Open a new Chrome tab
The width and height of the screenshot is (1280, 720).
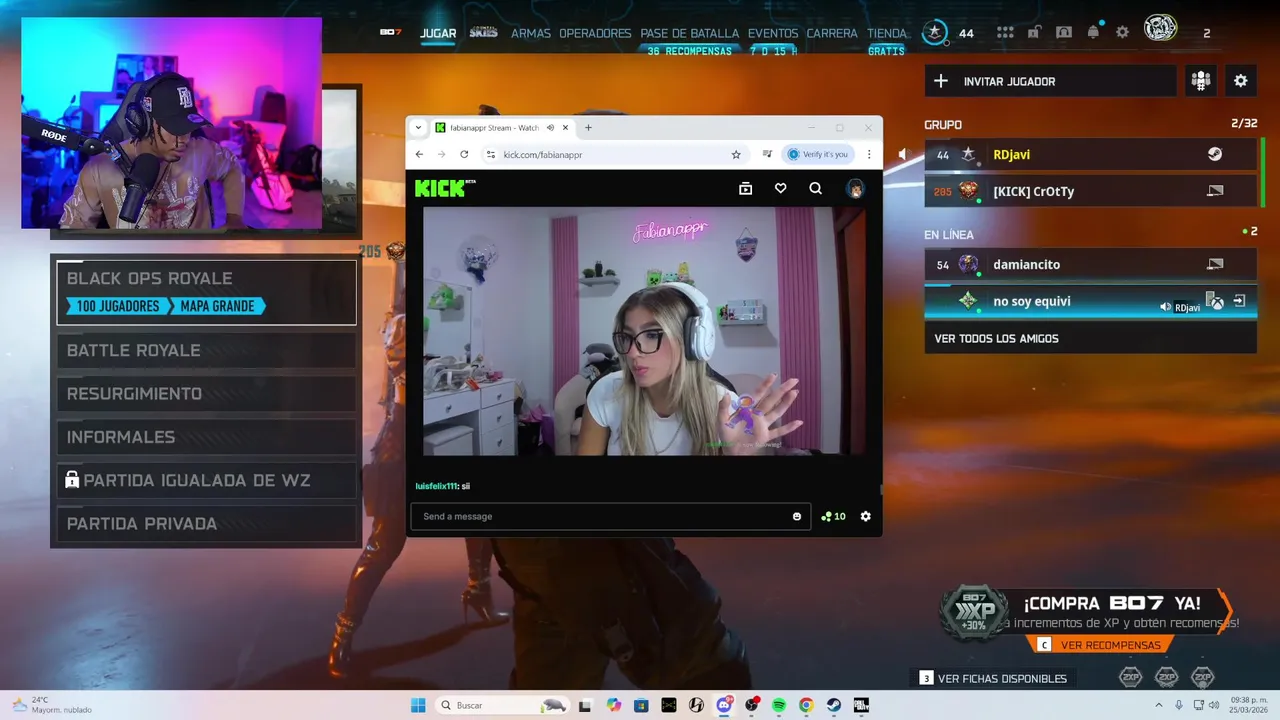pos(588,128)
